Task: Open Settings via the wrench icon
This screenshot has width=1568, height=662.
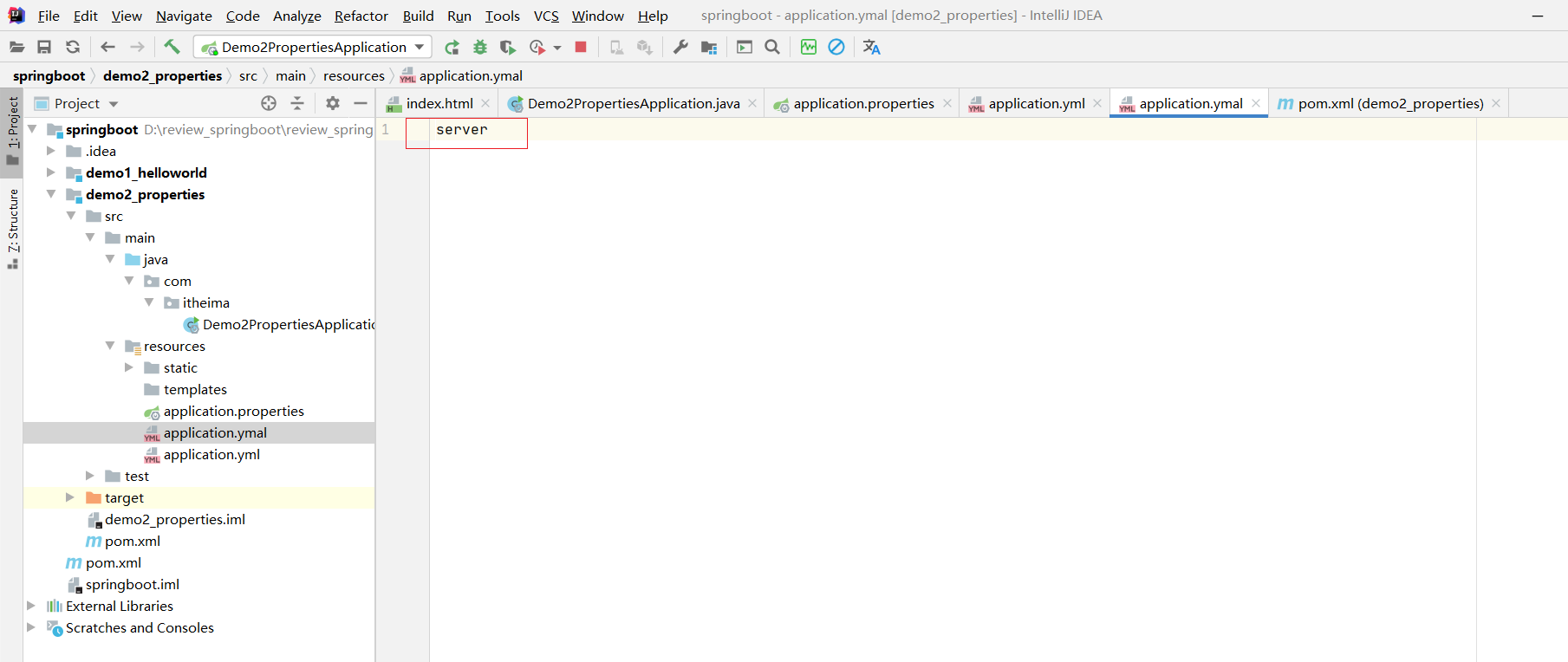Action: tap(680, 47)
